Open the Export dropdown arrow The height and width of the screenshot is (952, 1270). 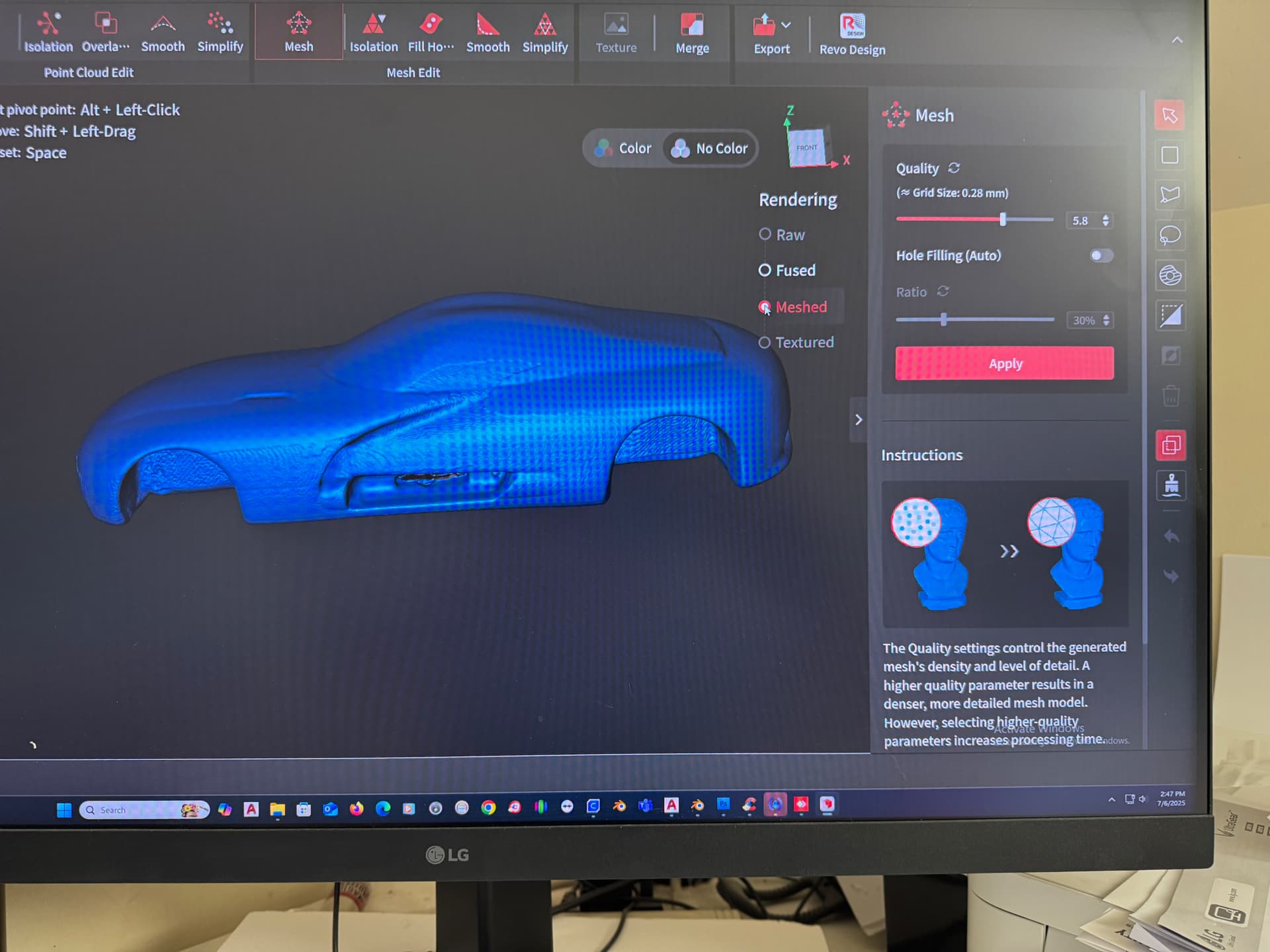pyautogui.click(x=786, y=25)
